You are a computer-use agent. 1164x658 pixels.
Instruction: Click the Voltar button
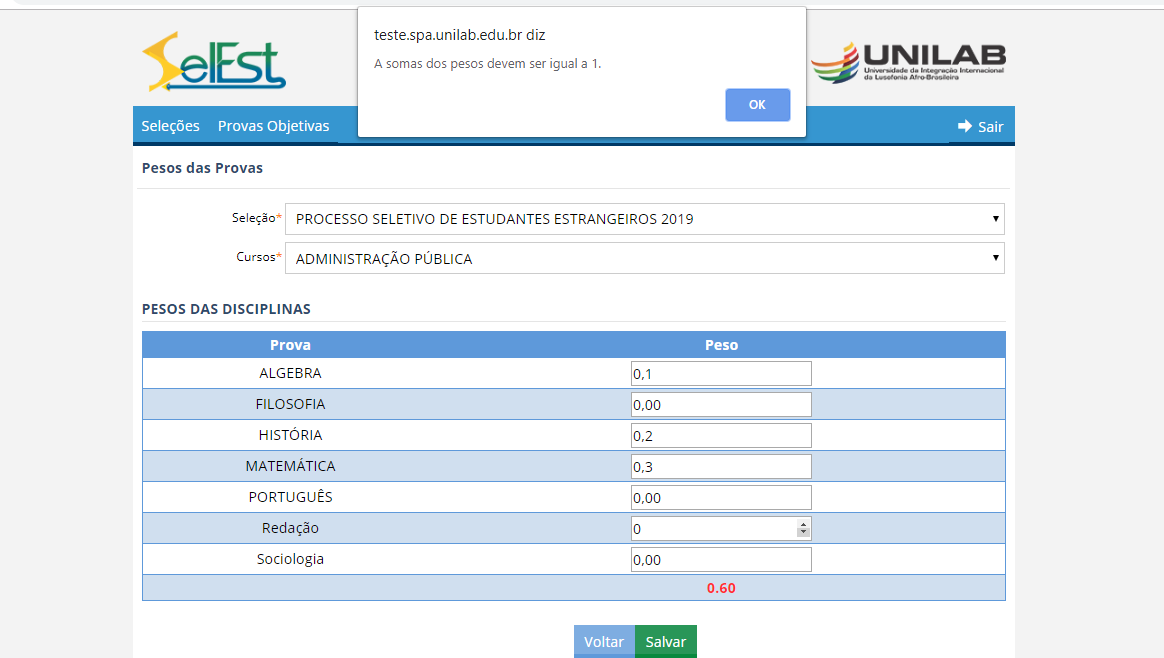[x=604, y=642]
